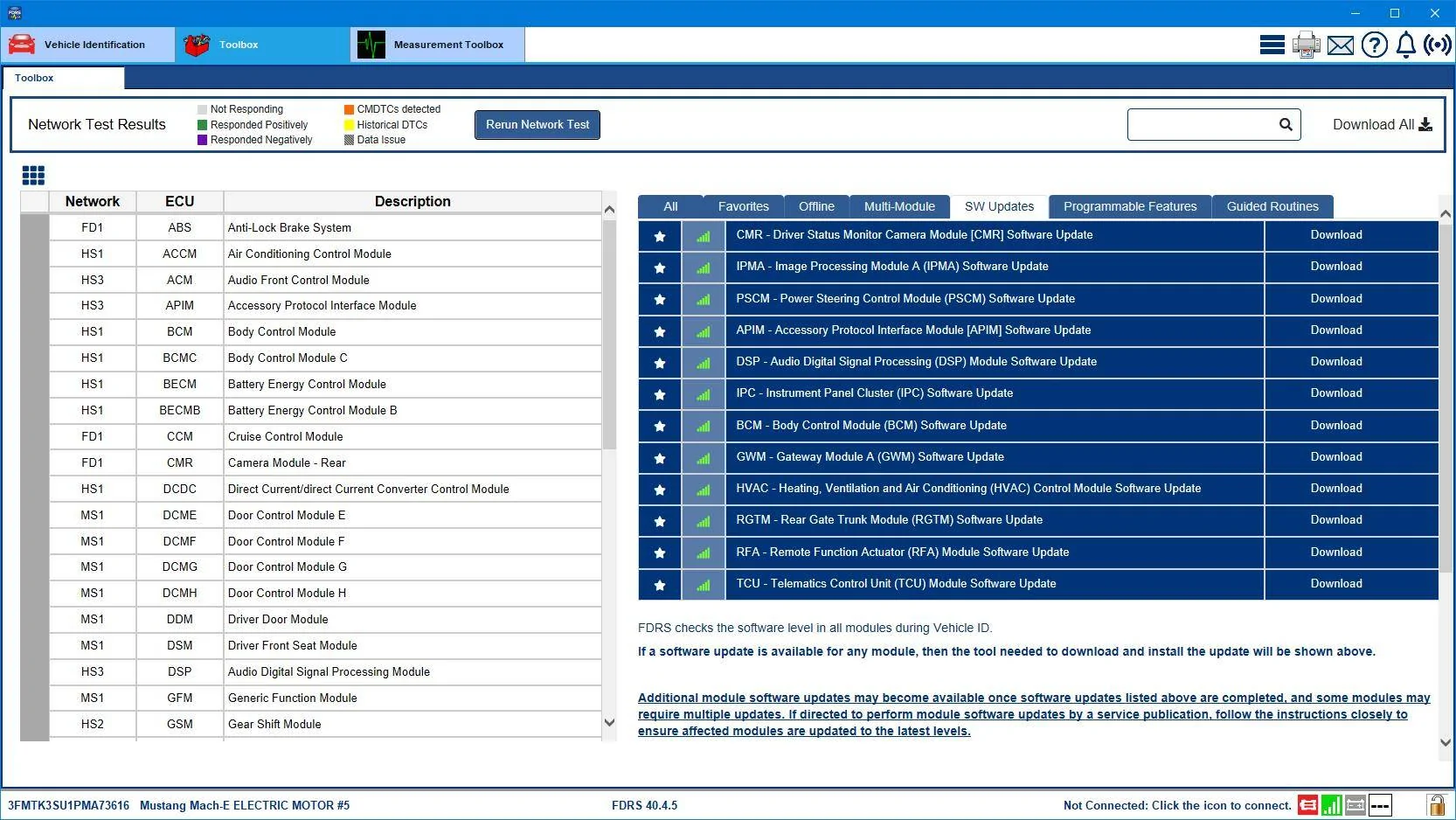This screenshot has height=820, width=1456.
Task: Switch to the Multi-Module tab
Action: coord(899,207)
